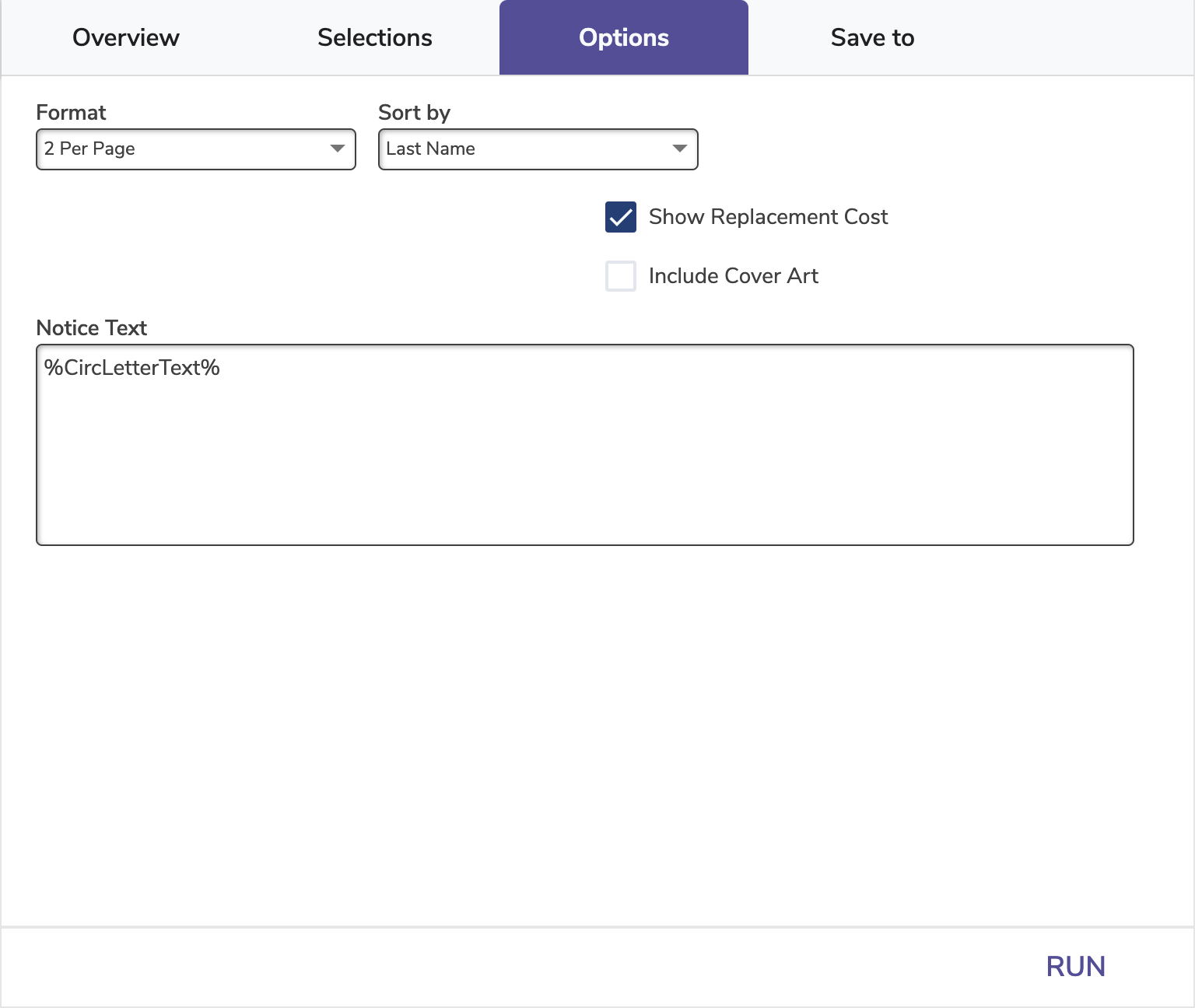The image size is (1195, 1008).
Task: Click the Last Name sort value
Action: tap(431, 149)
